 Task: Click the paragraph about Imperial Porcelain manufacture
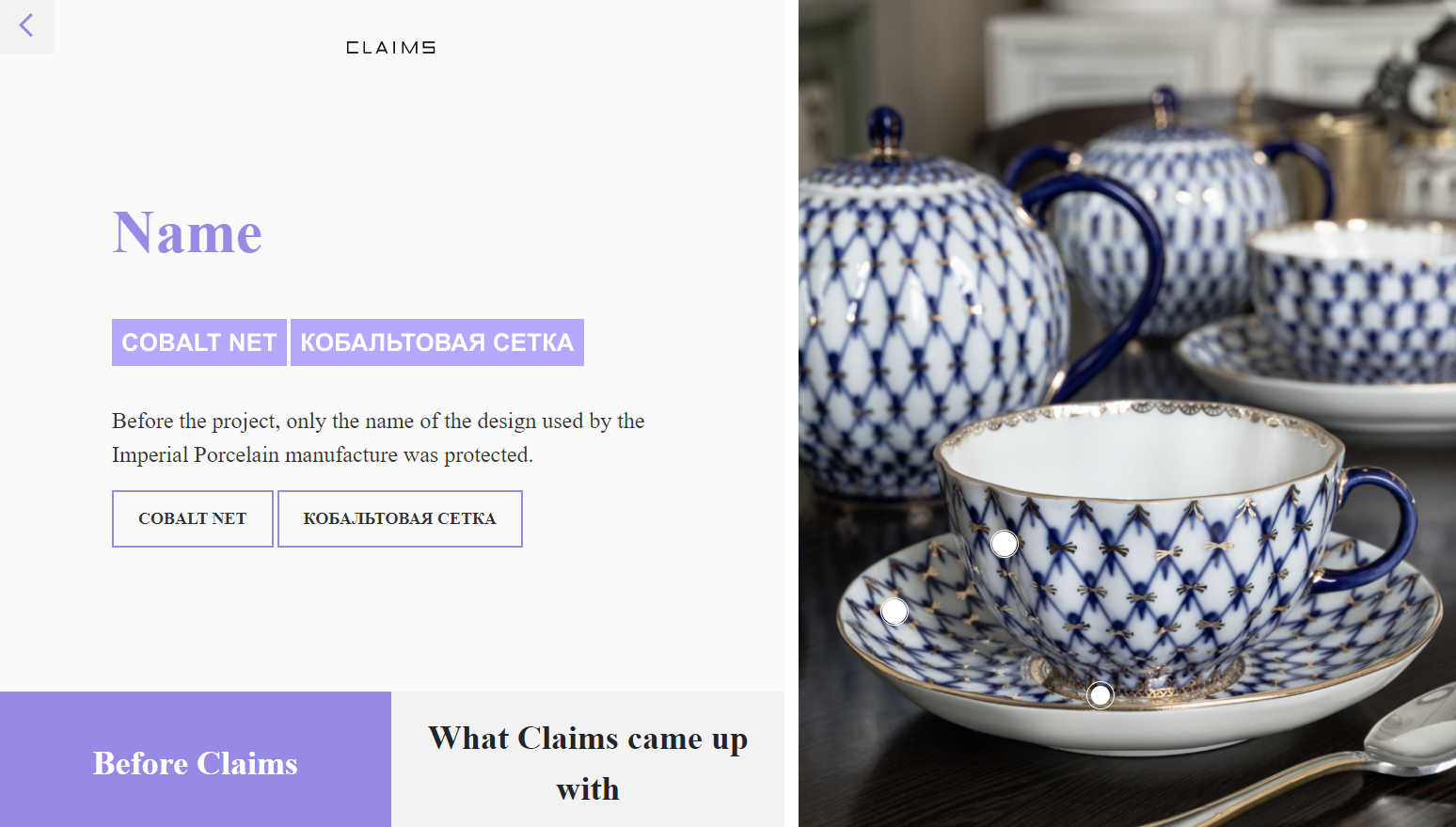(378, 437)
